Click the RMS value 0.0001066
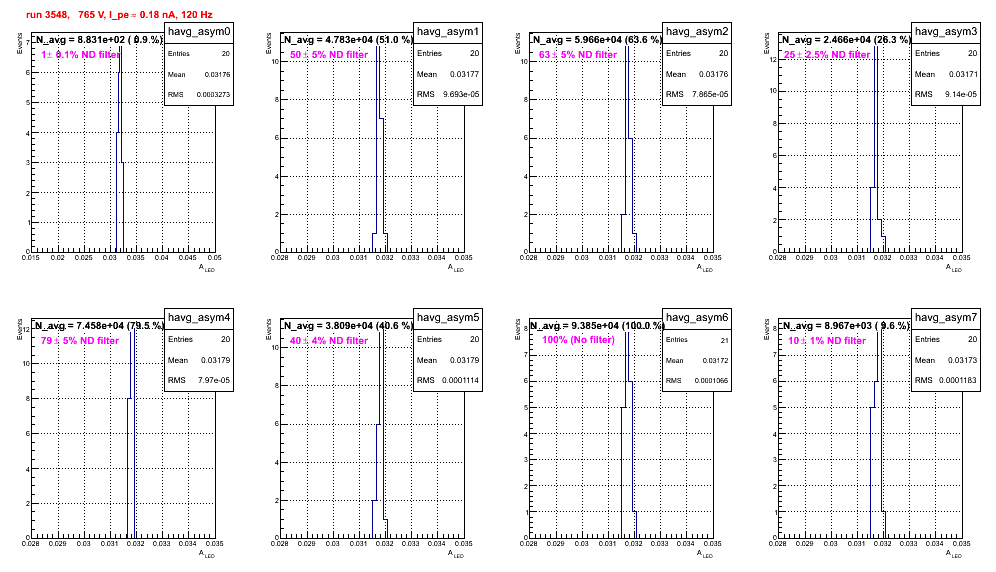Image resolution: width=996 pixels, height=572 pixels. [711, 381]
